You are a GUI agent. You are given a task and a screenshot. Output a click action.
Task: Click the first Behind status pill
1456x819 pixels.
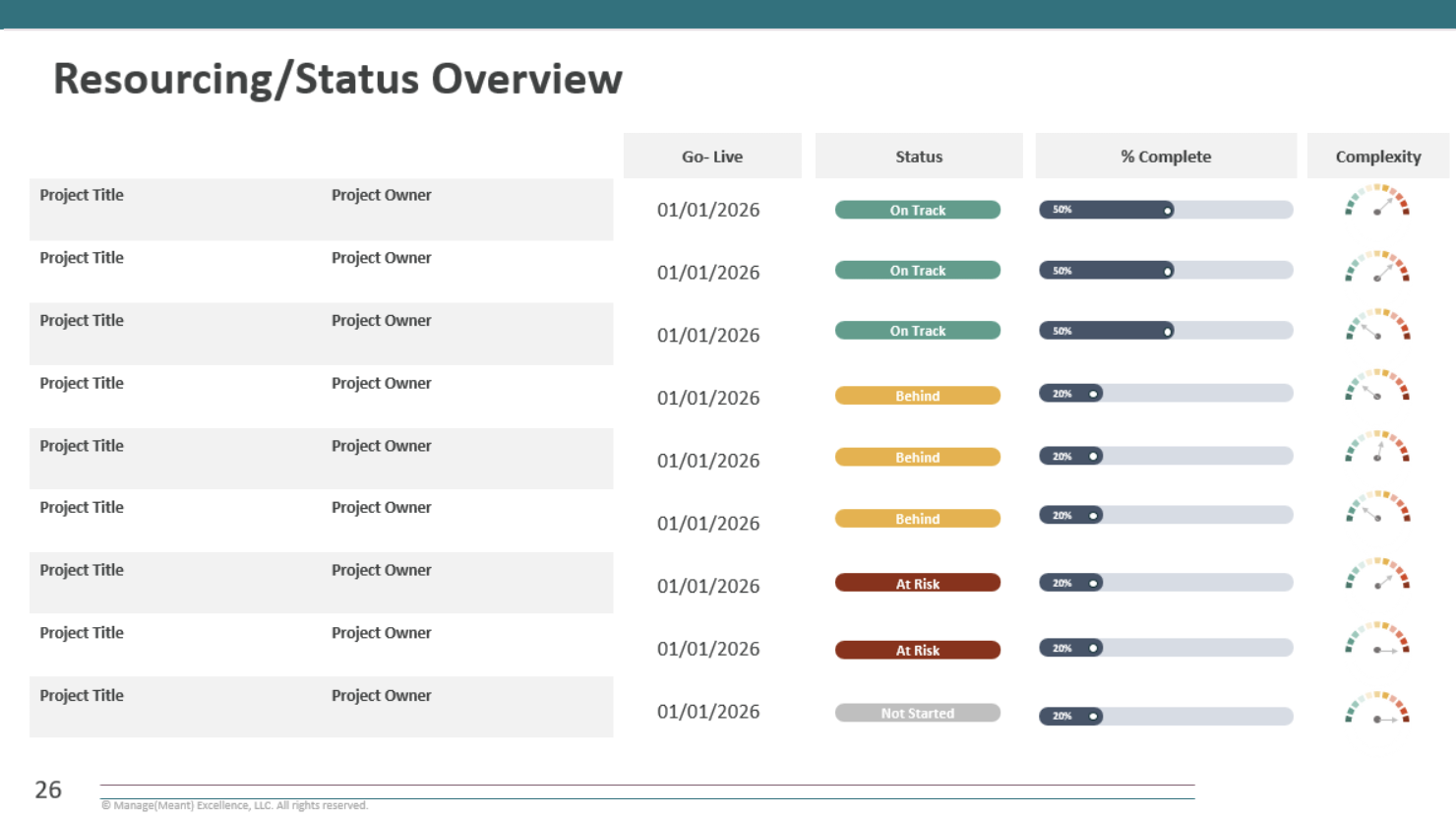click(918, 396)
